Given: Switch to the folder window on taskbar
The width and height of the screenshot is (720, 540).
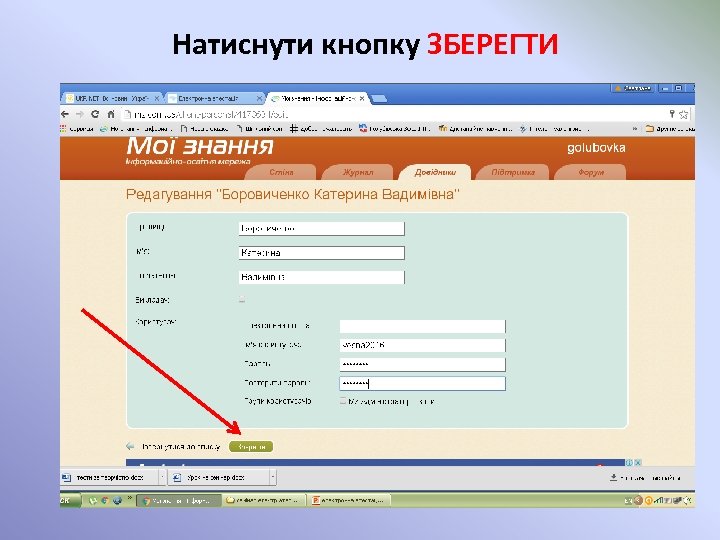Looking at the screenshot, I should click(x=264, y=501).
